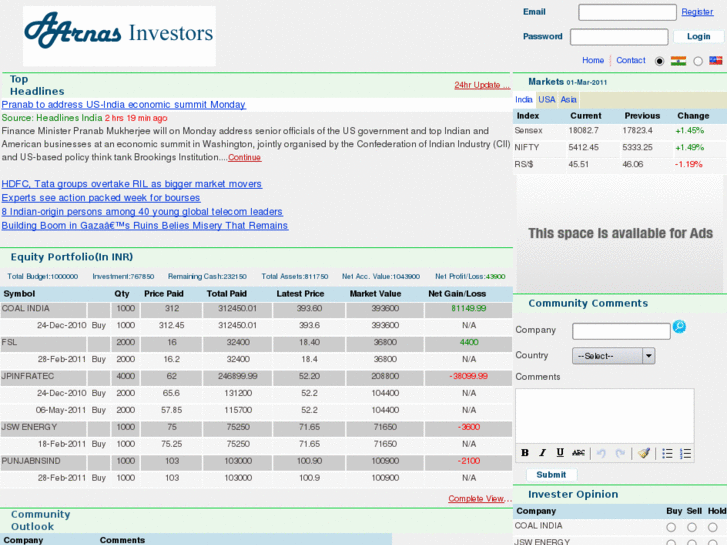The width and height of the screenshot is (727, 545).
Task: Click the -38099.99 loss value
Action: click(x=468, y=376)
